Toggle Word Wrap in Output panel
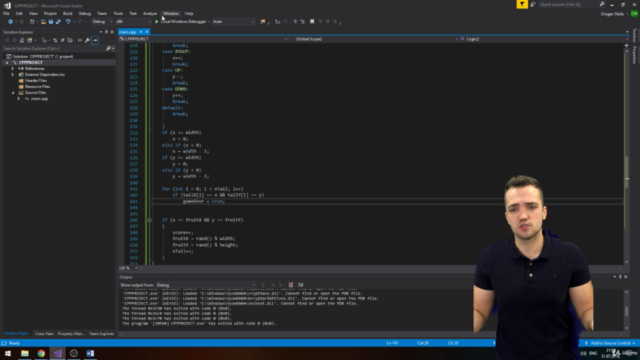Image resolution: width=640 pixels, height=360 pixels. (300, 285)
